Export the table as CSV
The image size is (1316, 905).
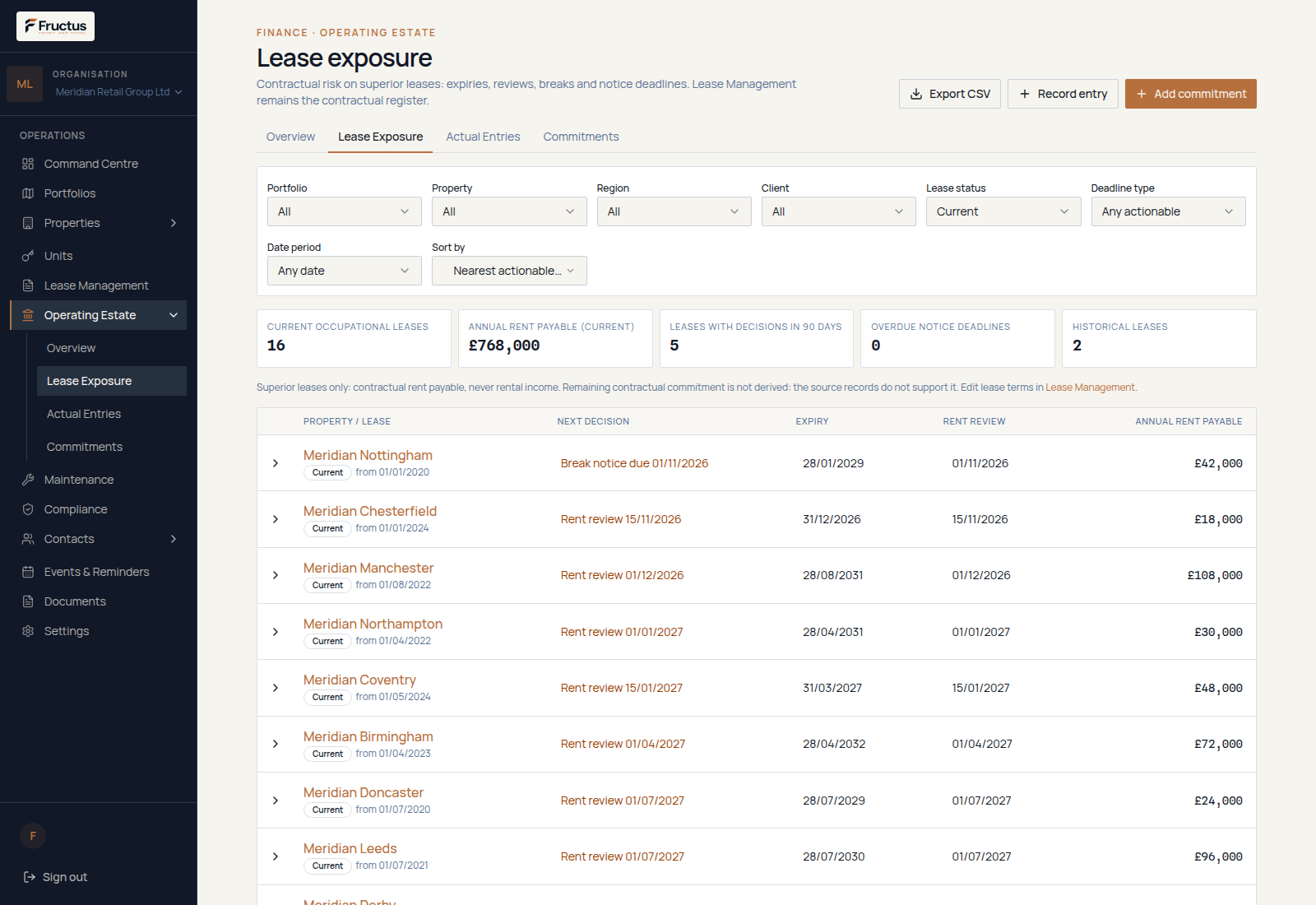pos(950,94)
